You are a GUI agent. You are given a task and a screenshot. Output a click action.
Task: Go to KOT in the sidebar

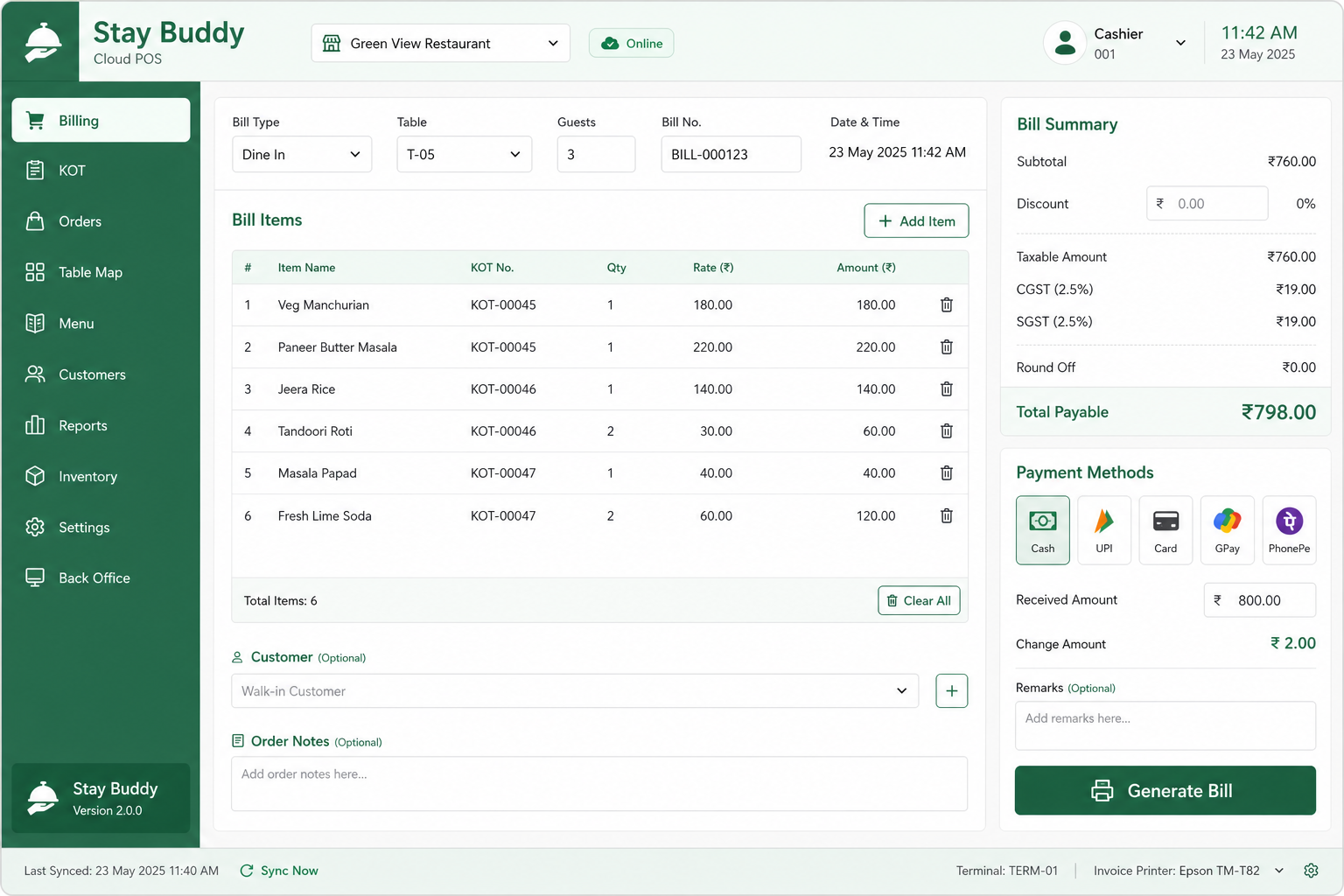(x=101, y=171)
